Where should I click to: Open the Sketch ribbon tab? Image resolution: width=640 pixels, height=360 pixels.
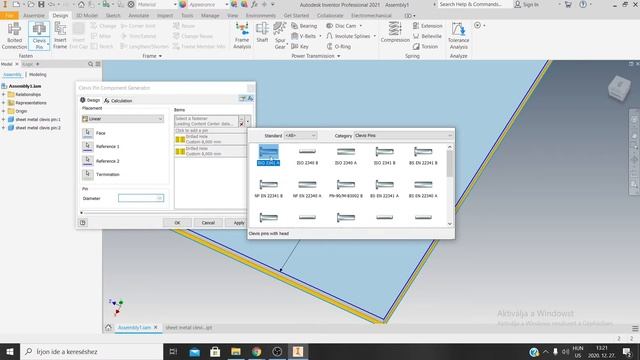pos(113,16)
